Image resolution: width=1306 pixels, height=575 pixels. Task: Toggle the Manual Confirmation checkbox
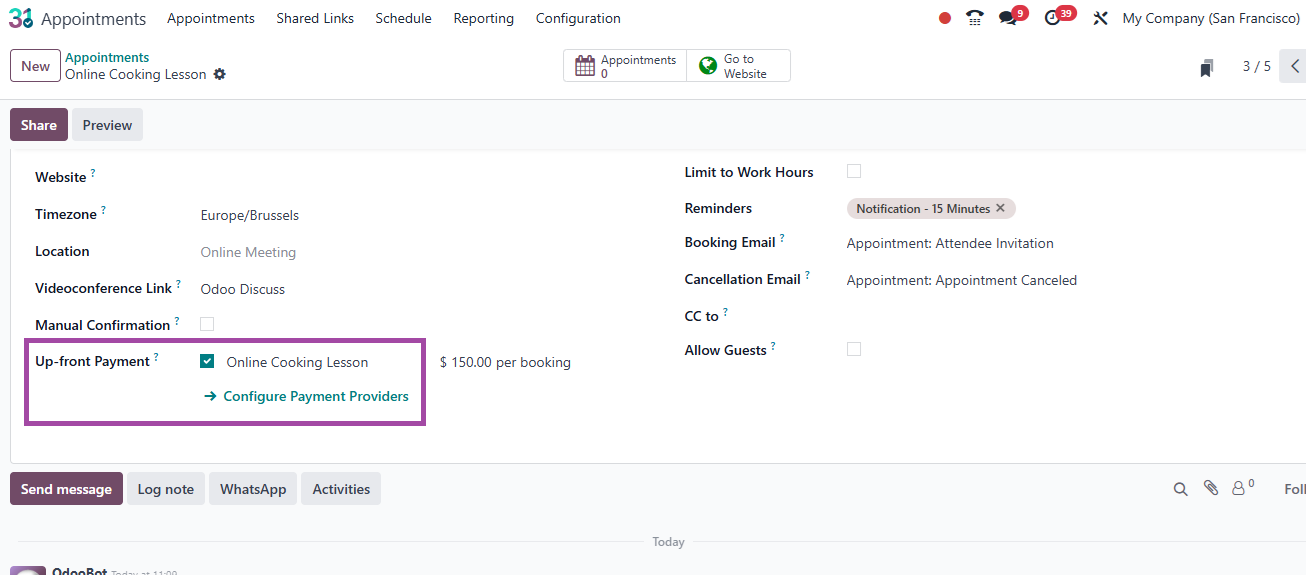[x=207, y=324]
